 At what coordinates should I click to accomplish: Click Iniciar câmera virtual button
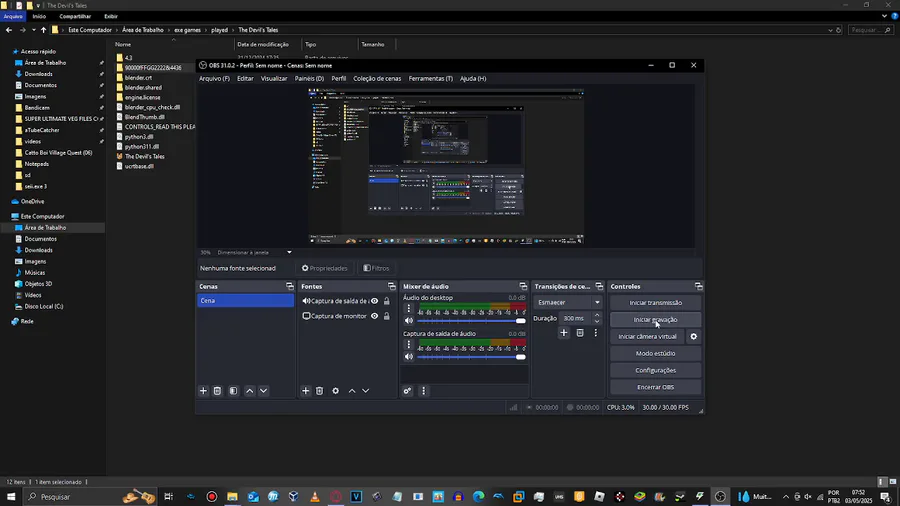click(647, 337)
